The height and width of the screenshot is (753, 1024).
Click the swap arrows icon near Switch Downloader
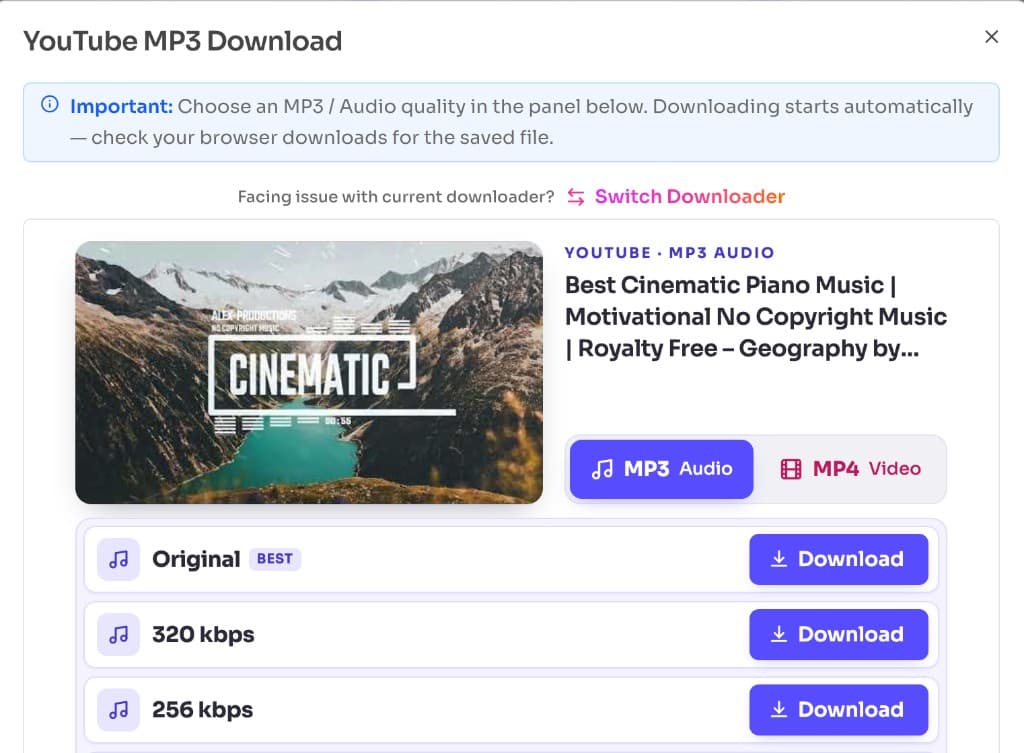(x=575, y=197)
